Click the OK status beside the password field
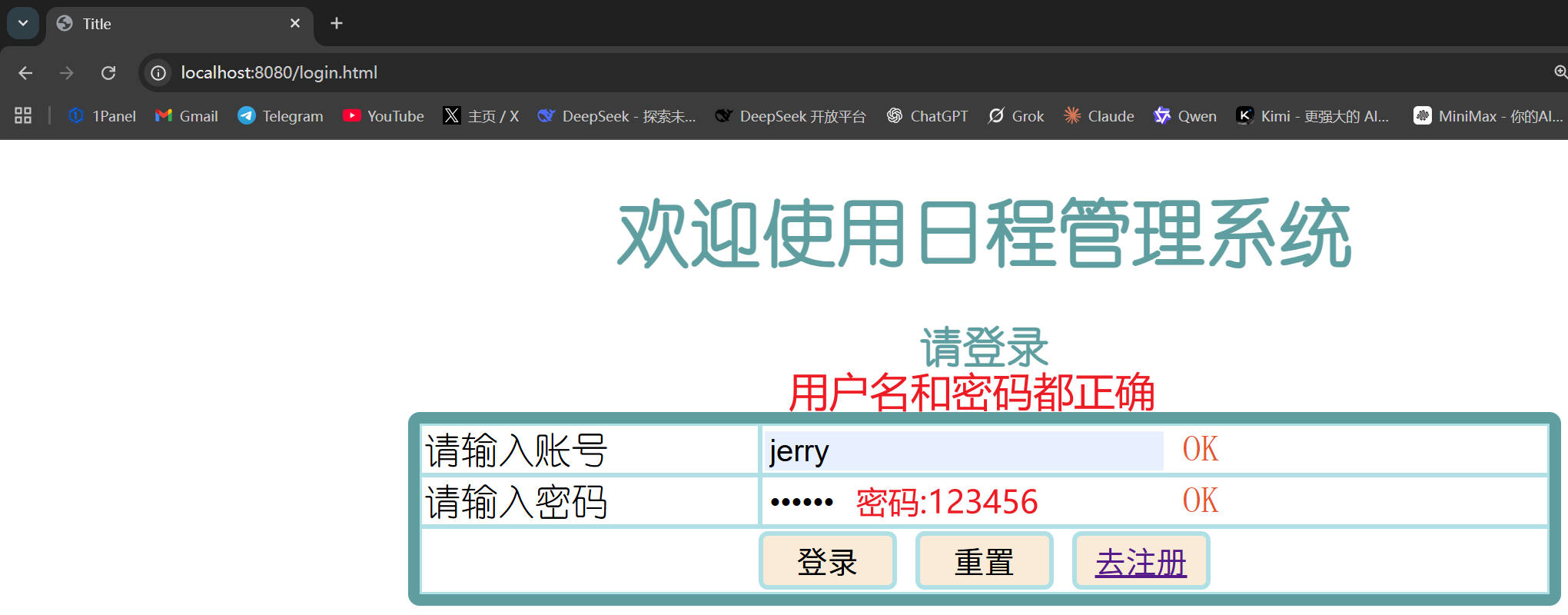Screen dimensions: 1568x615 (1201, 500)
